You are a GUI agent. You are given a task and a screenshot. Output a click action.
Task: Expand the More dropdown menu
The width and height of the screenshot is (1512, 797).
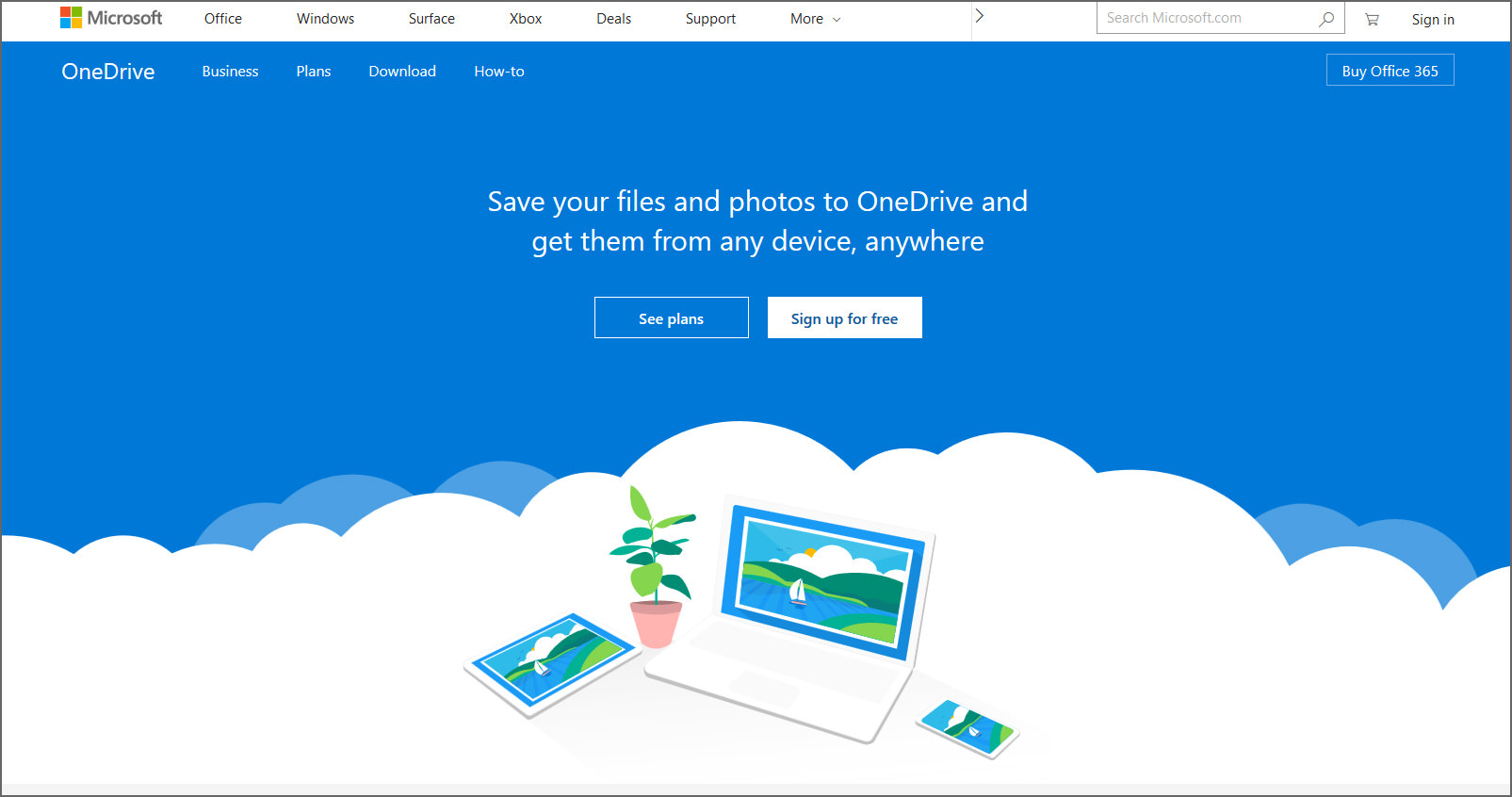tap(815, 19)
